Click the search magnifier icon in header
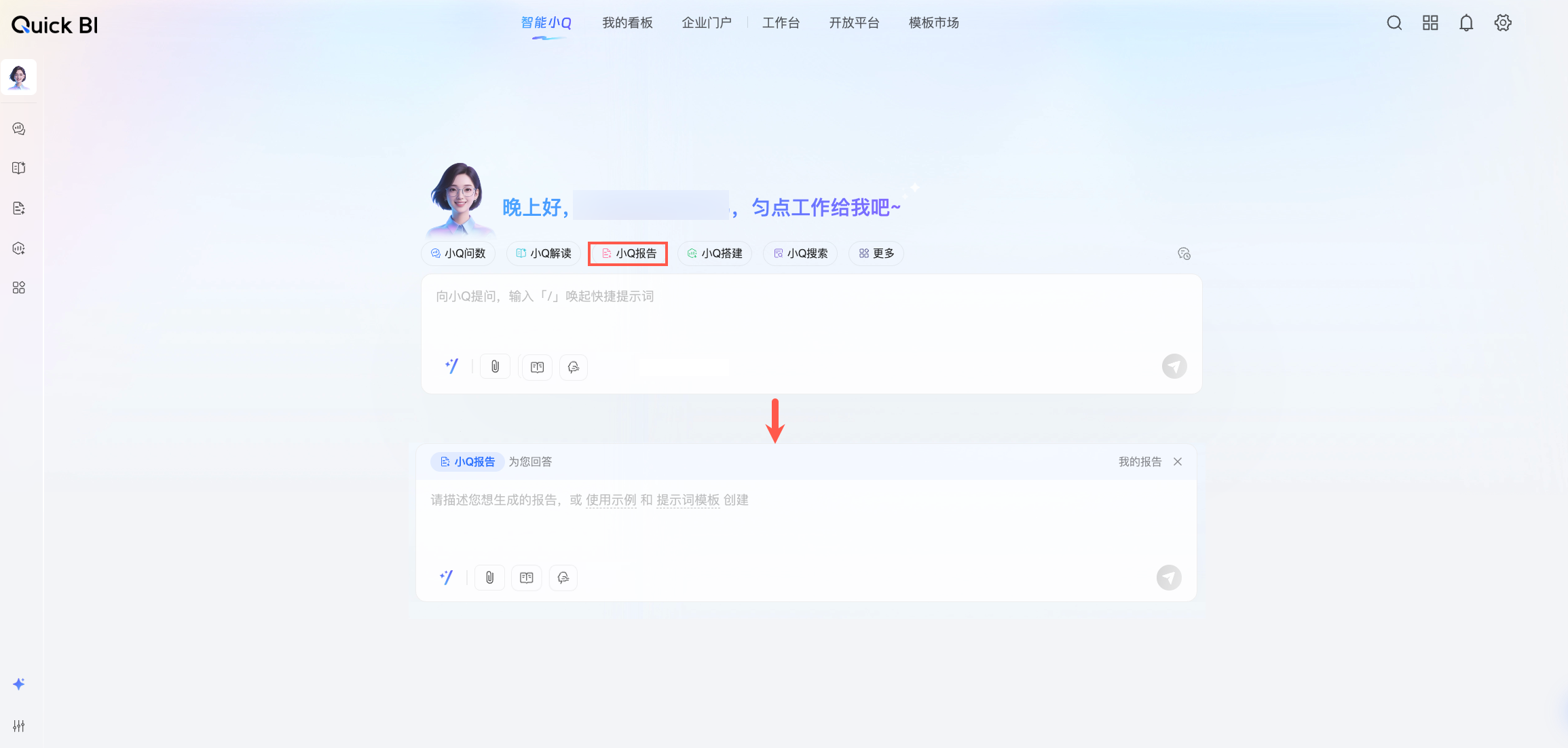This screenshot has height=748, width=1568. [1394, 23]
